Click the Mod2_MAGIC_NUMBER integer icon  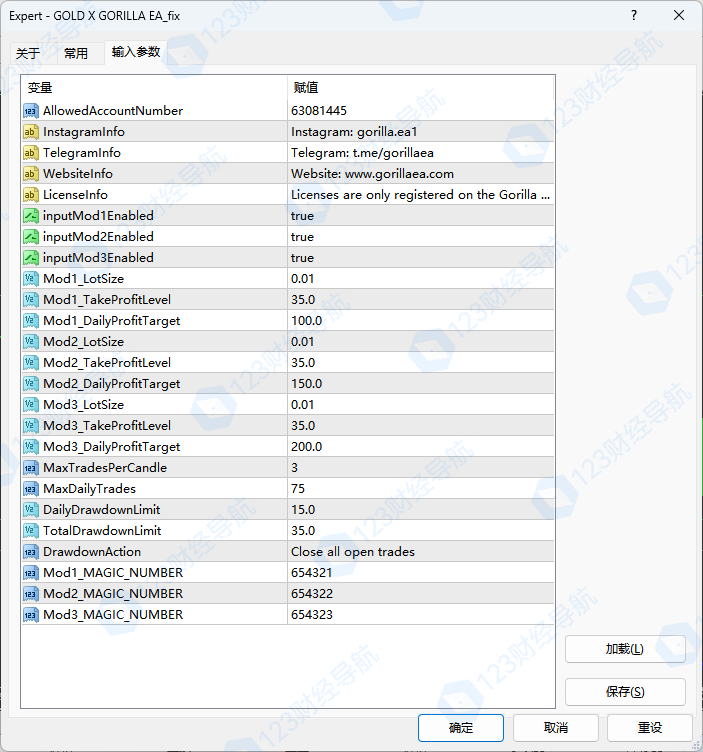31,594
